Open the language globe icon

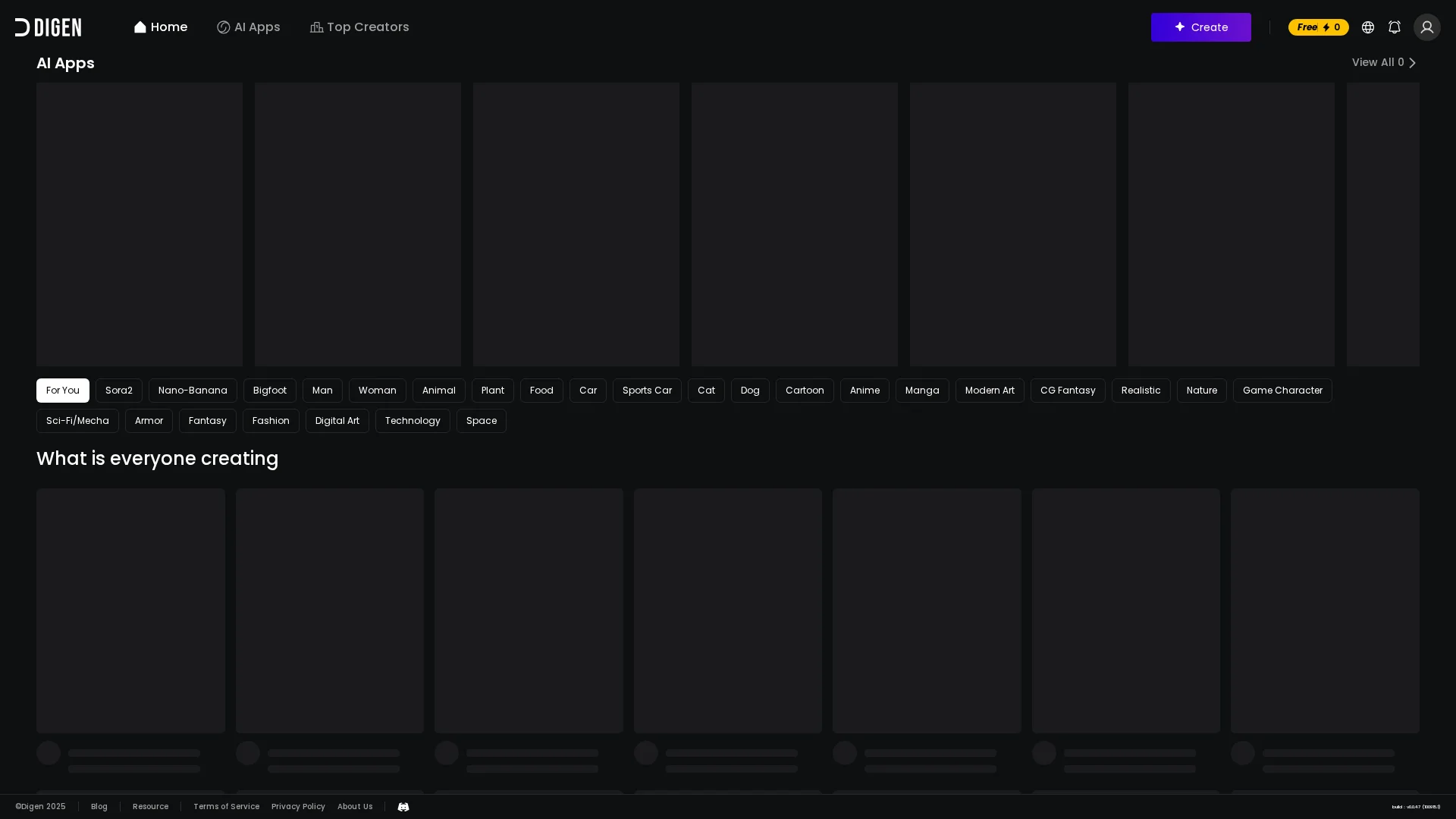[1367, 27]
